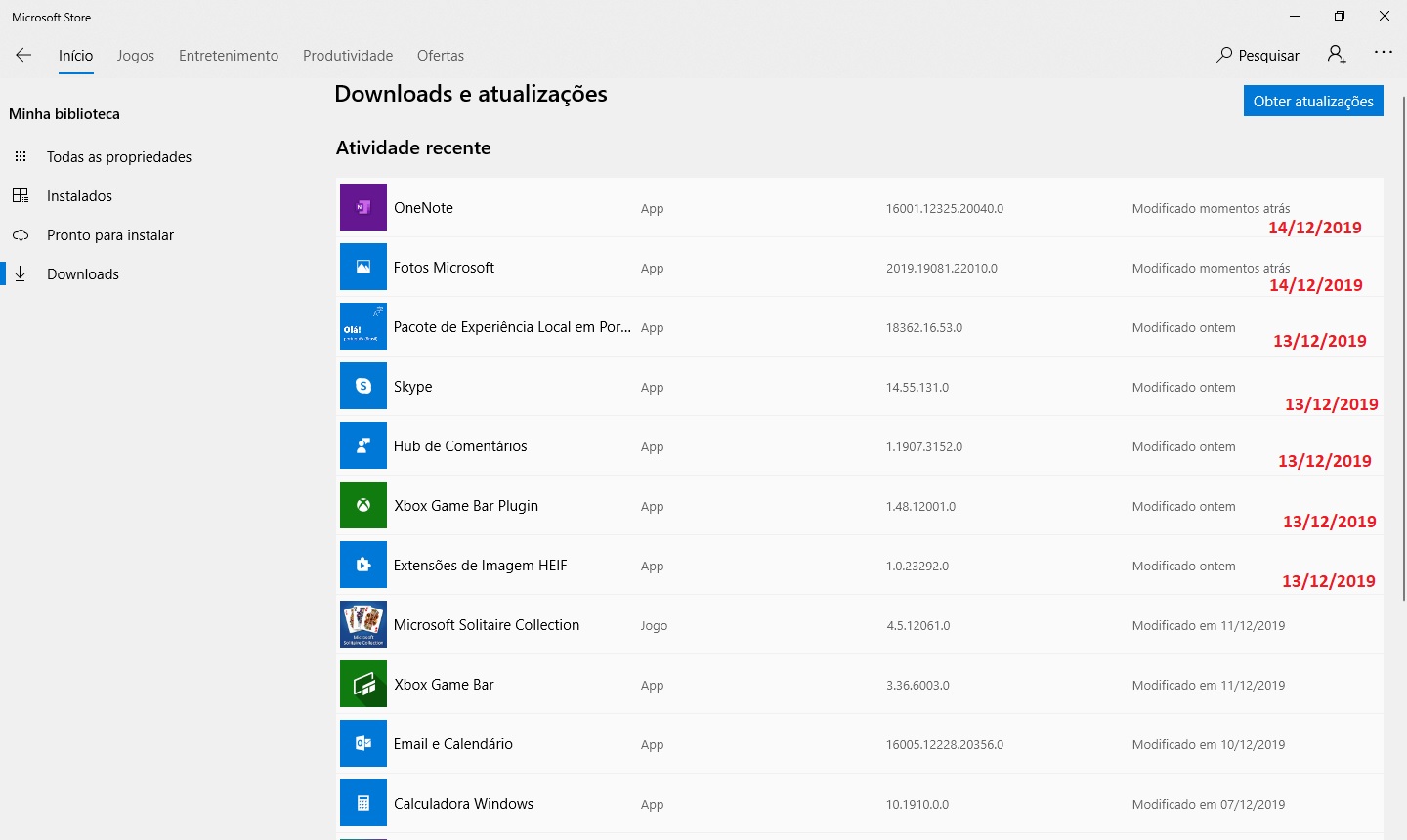Click version 4.5.12061.0 of Solitaire

[917, 626]
